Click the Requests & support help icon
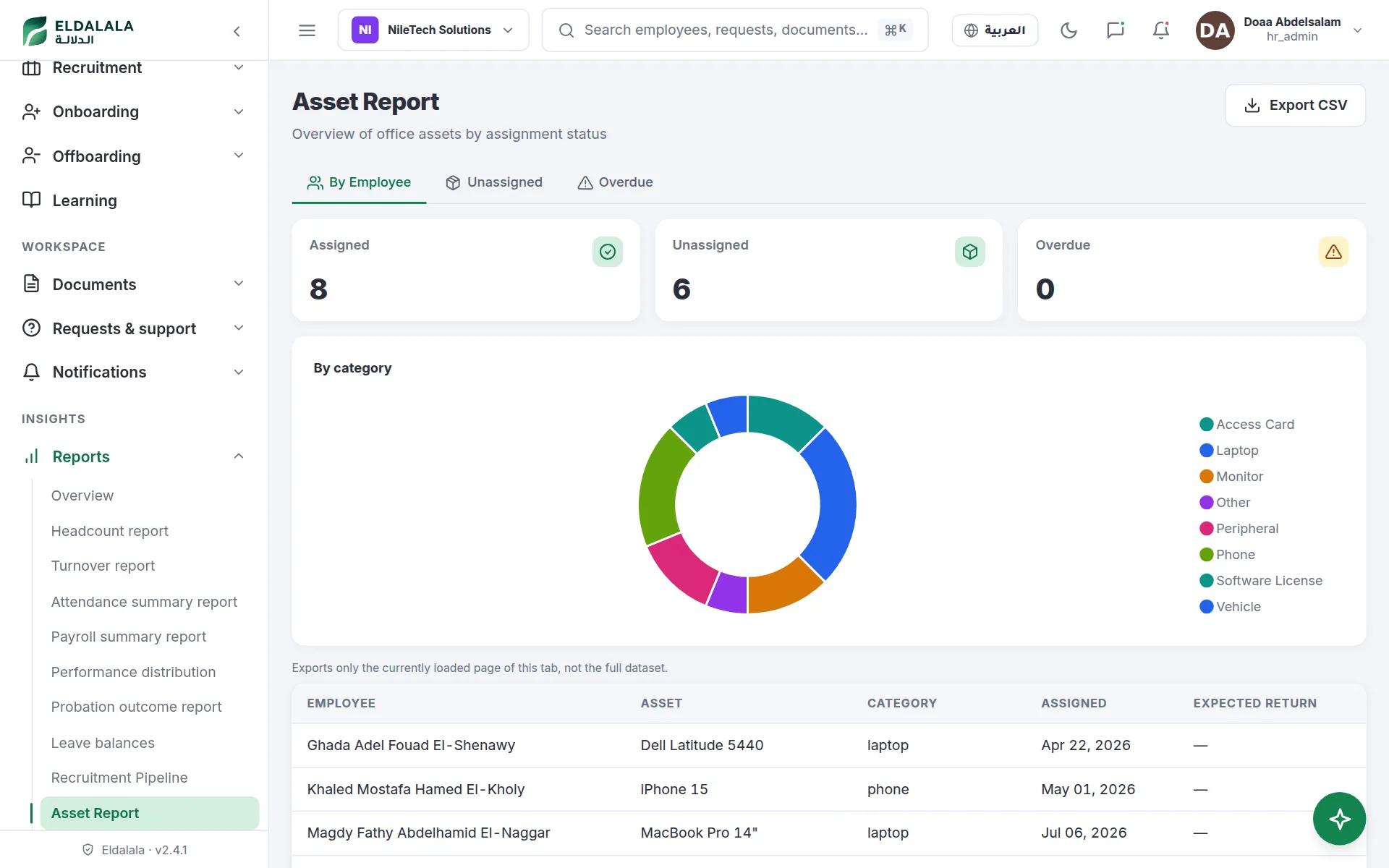Viewport: 1389px width, 868px height. click(x=31, y=328)
